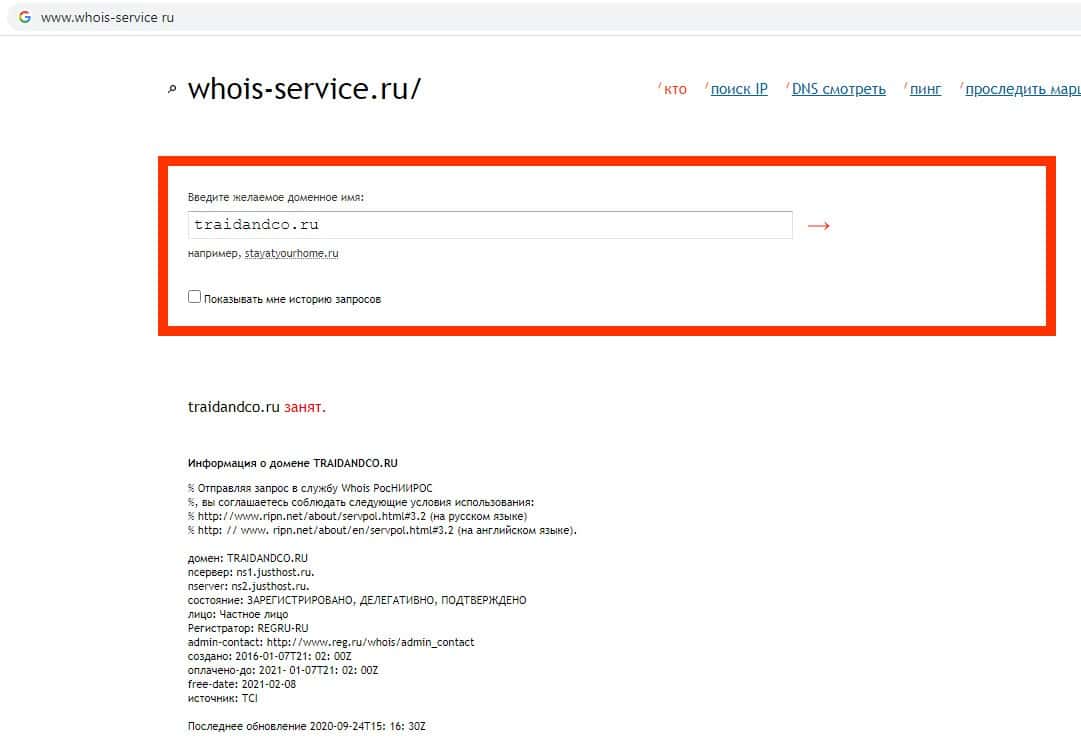Open the 'поиск IP' menu link
1081x755 pixels.
pos(739,89)
